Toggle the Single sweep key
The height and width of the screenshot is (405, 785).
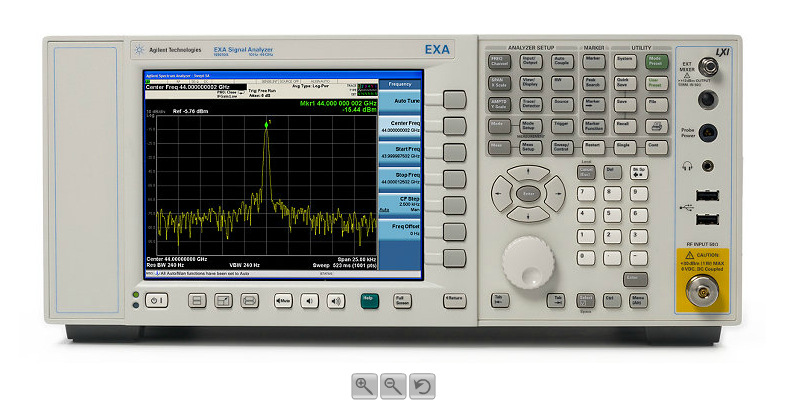tap(625, 147)
